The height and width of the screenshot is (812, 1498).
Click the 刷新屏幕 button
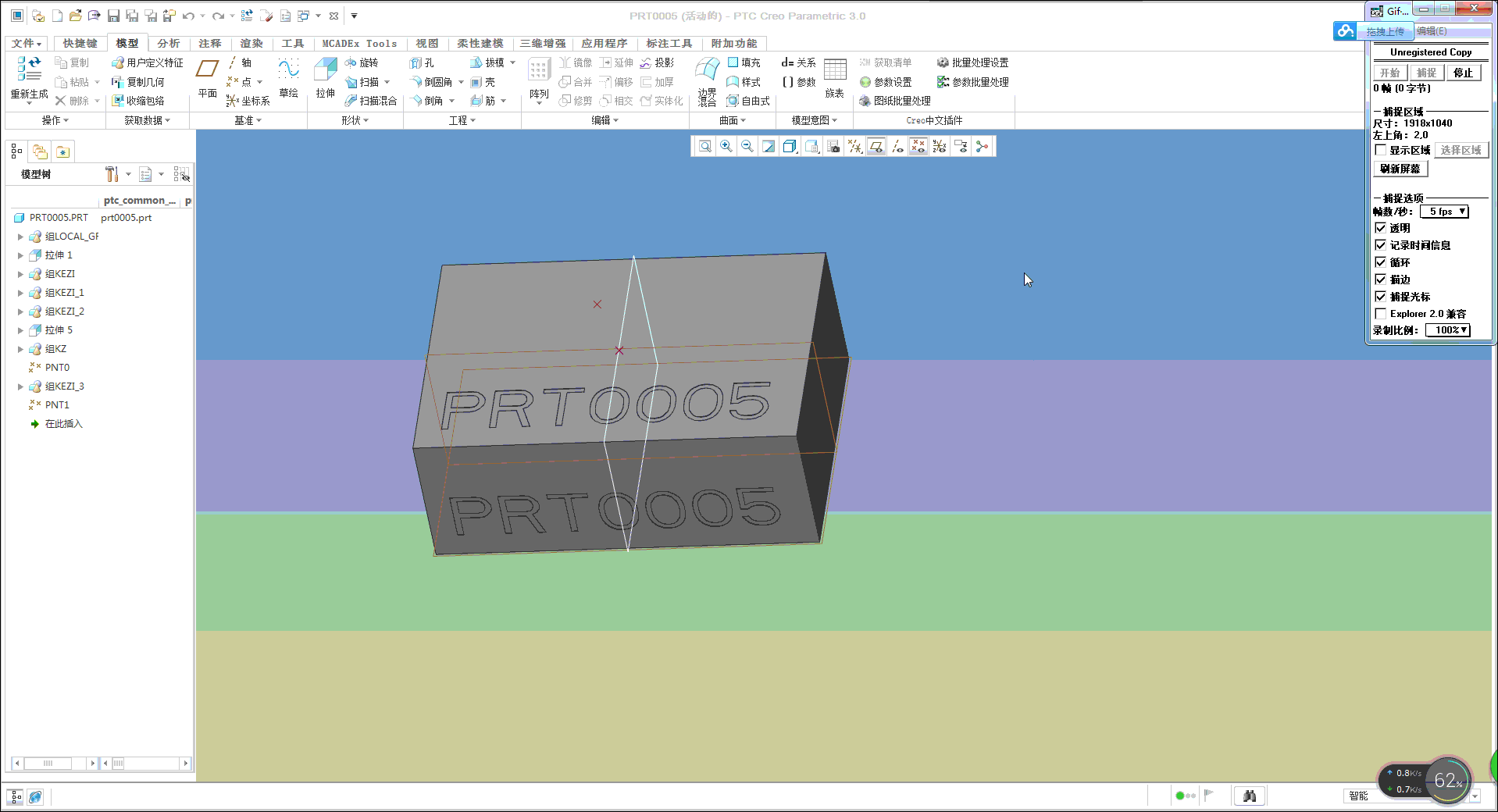1400,169
